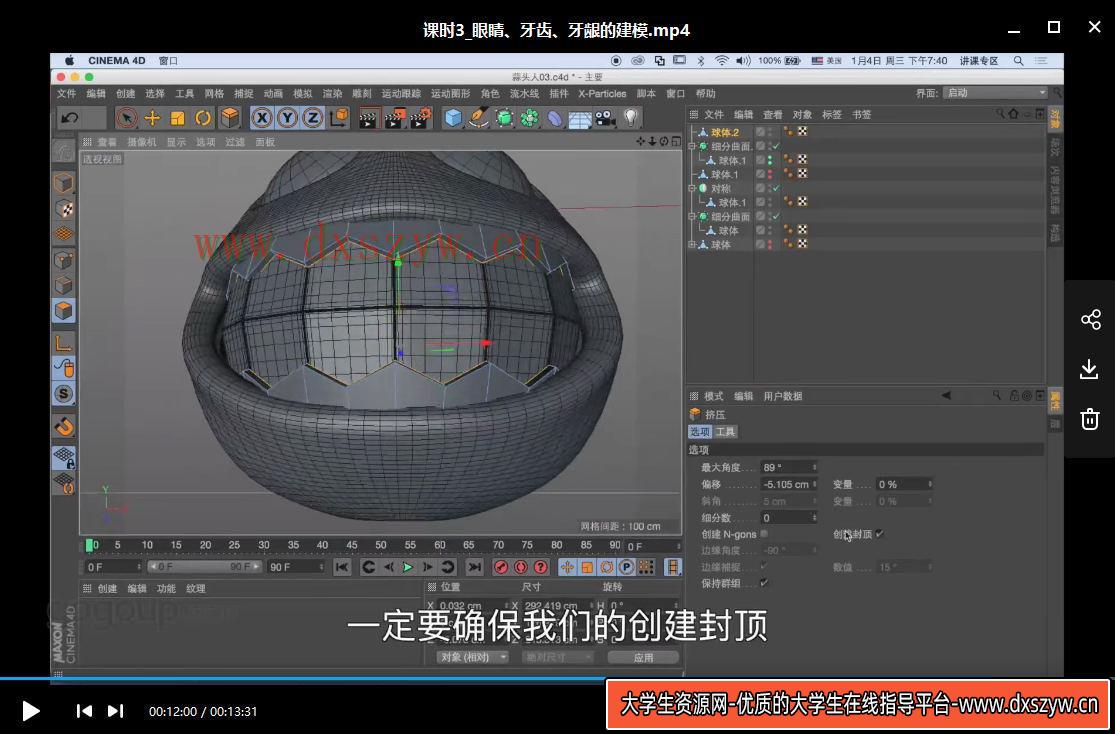Collapse the first 细分曲面 tree node

pyautogui.click(x=692, y=146)
